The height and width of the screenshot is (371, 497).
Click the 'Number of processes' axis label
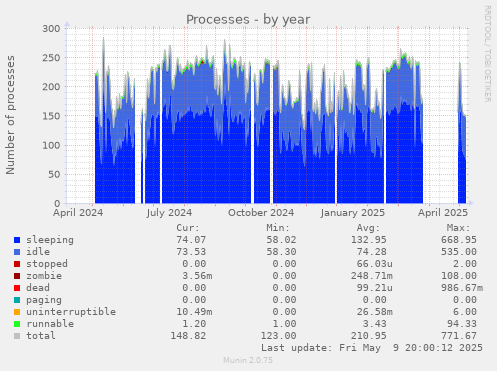(x=10, y=115)
